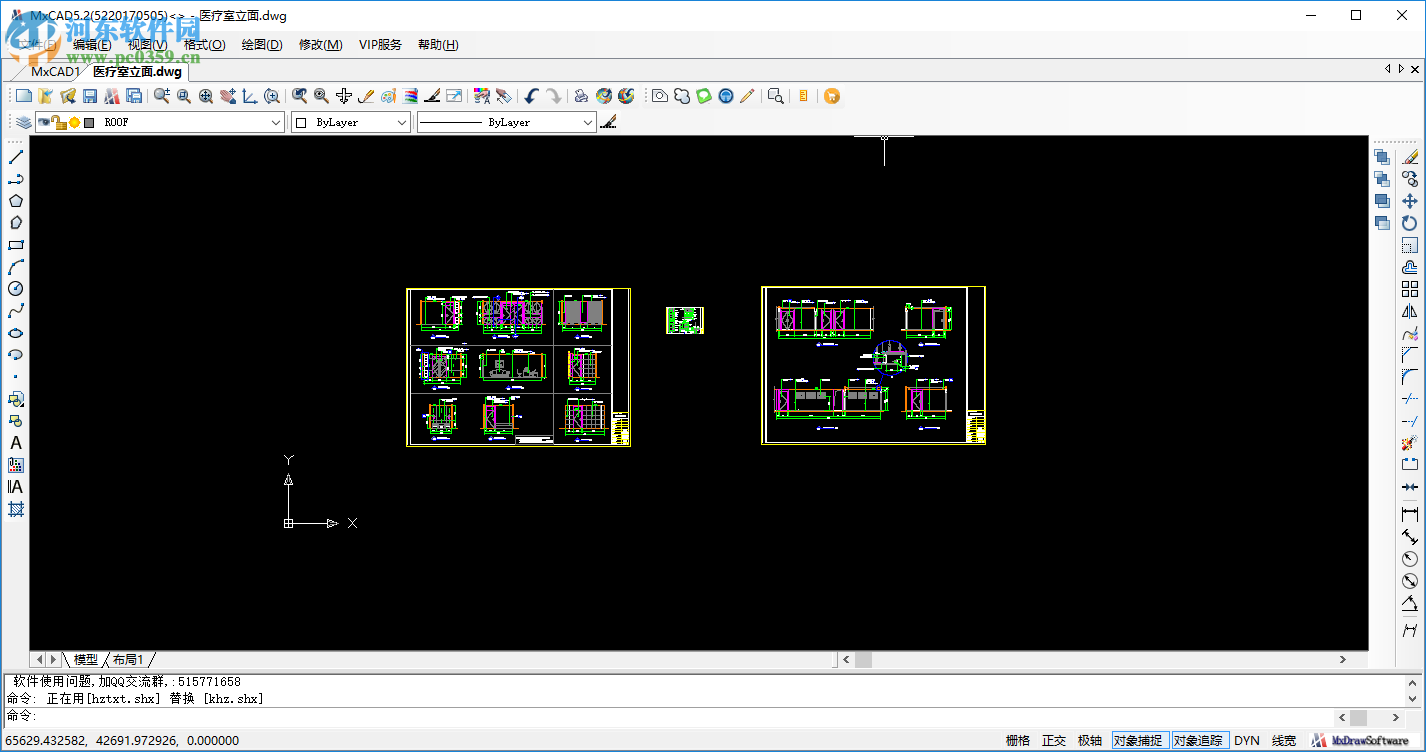Open the ByLayer linetype dropdown

pos(588,122)
